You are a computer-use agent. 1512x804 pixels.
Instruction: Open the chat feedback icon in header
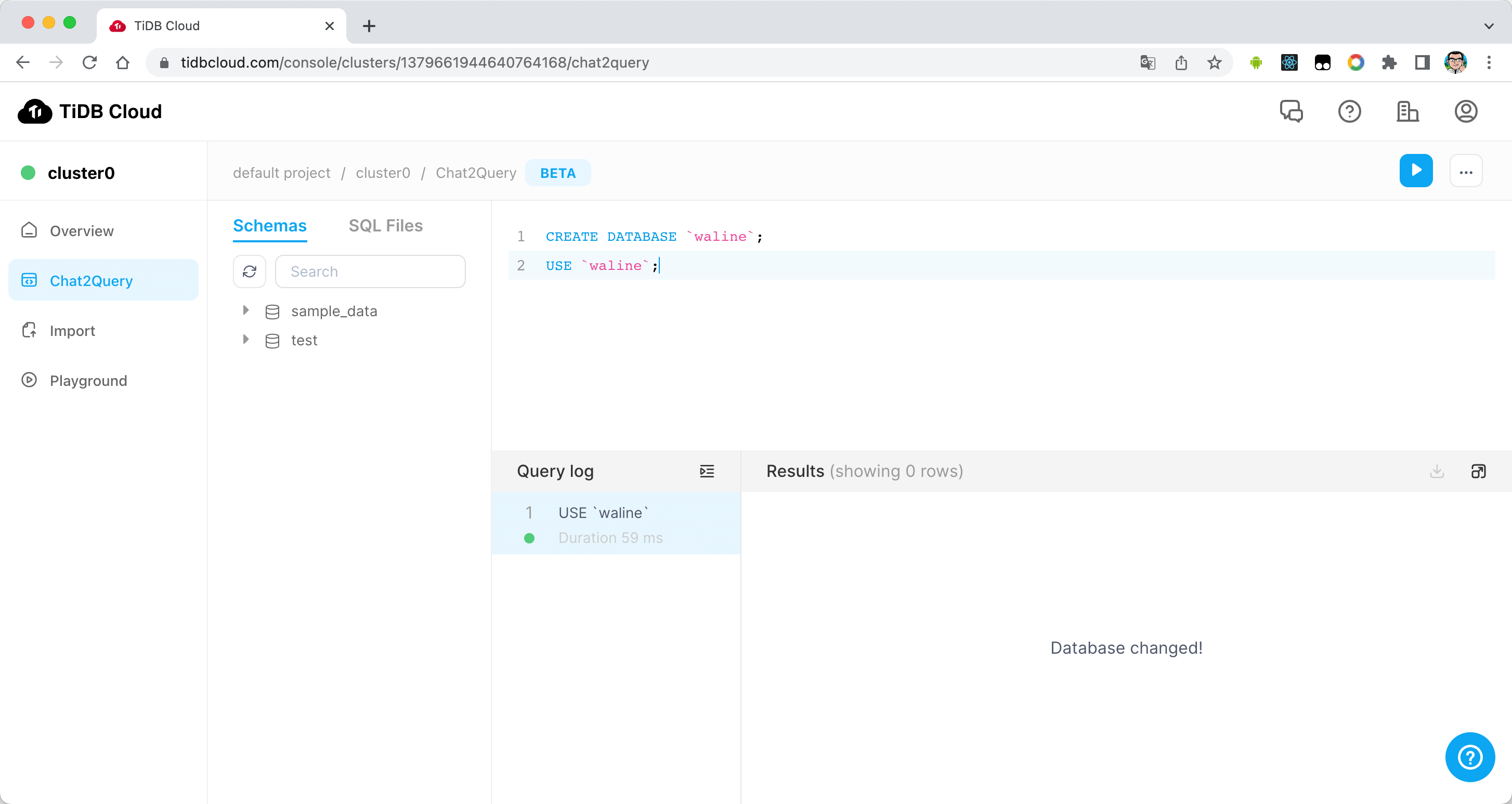[x=1291, y=111]
